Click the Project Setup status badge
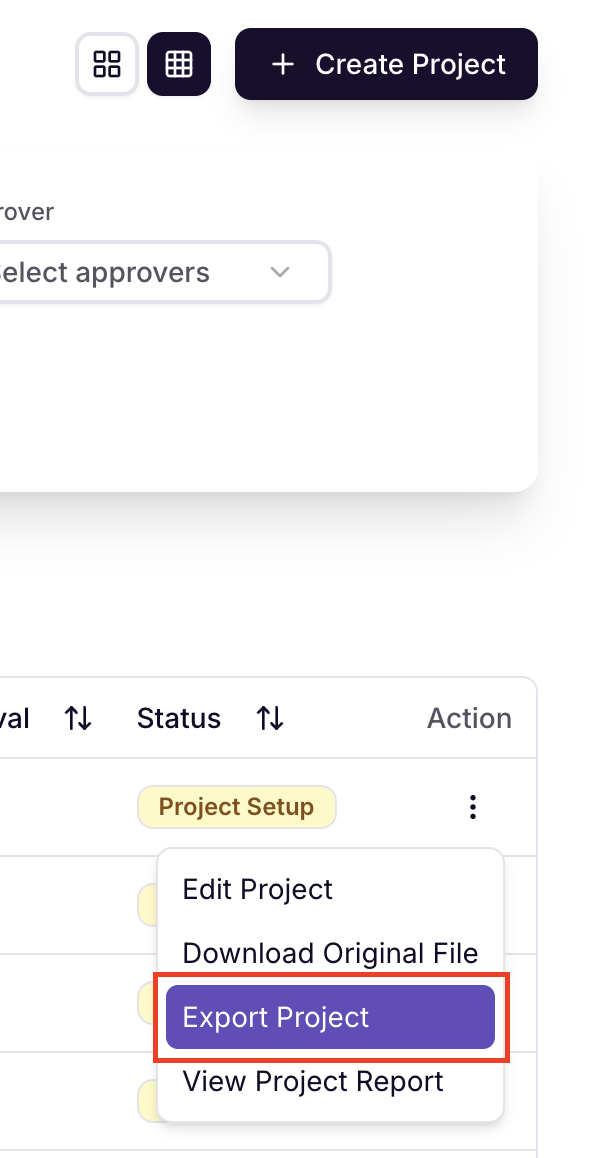 coord(236,806)
